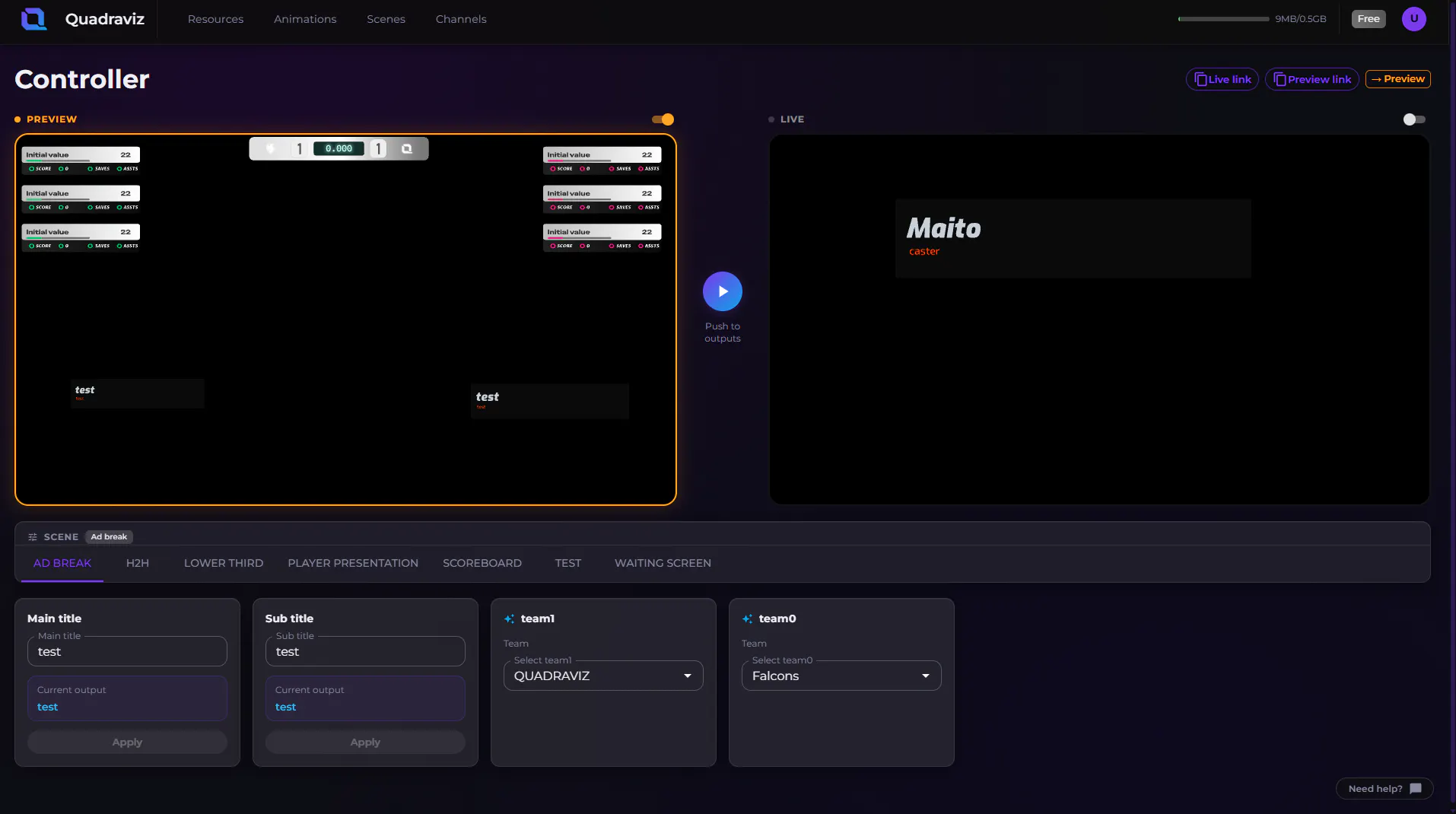Click the scoreboard timer 0.000
The height and width of the screenshot is (814, 1456).
pos(339,149)
